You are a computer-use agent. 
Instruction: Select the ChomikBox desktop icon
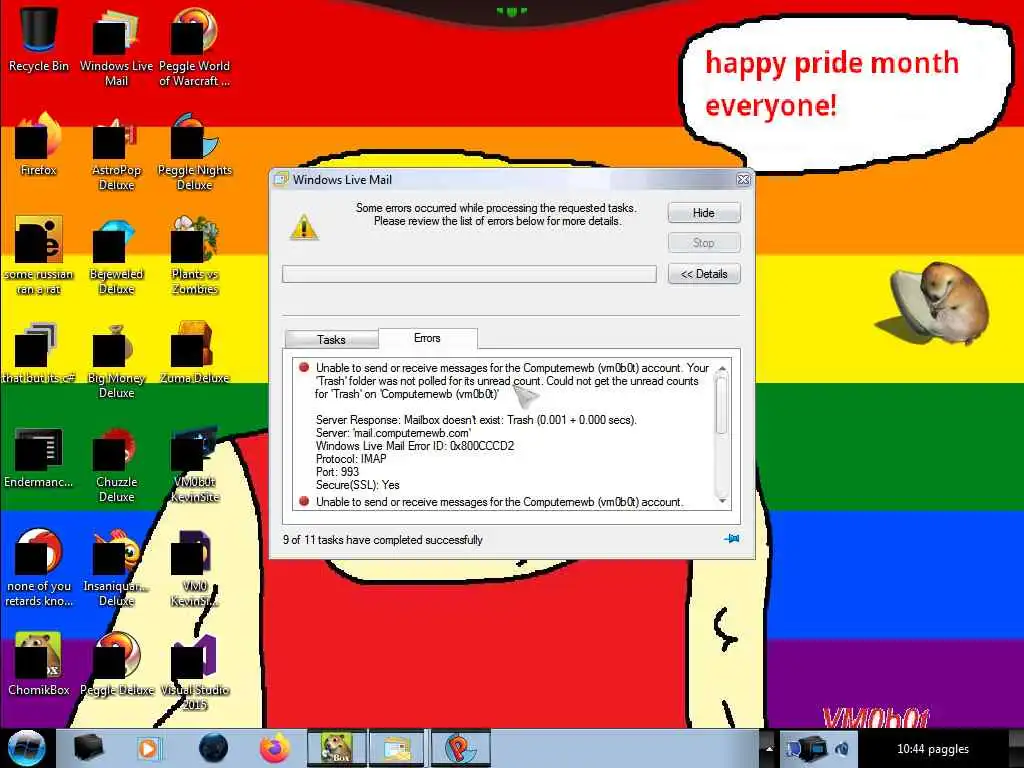pos(39,665)
